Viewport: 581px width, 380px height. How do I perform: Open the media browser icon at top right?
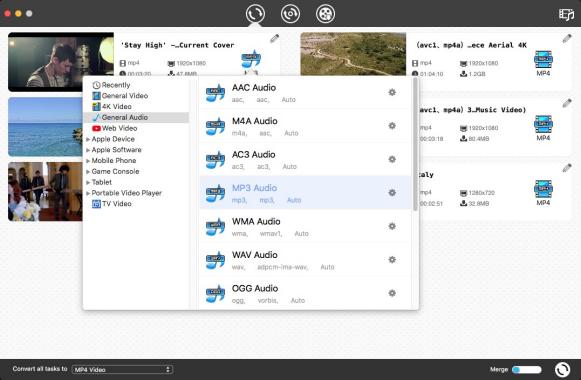point(566,14)
